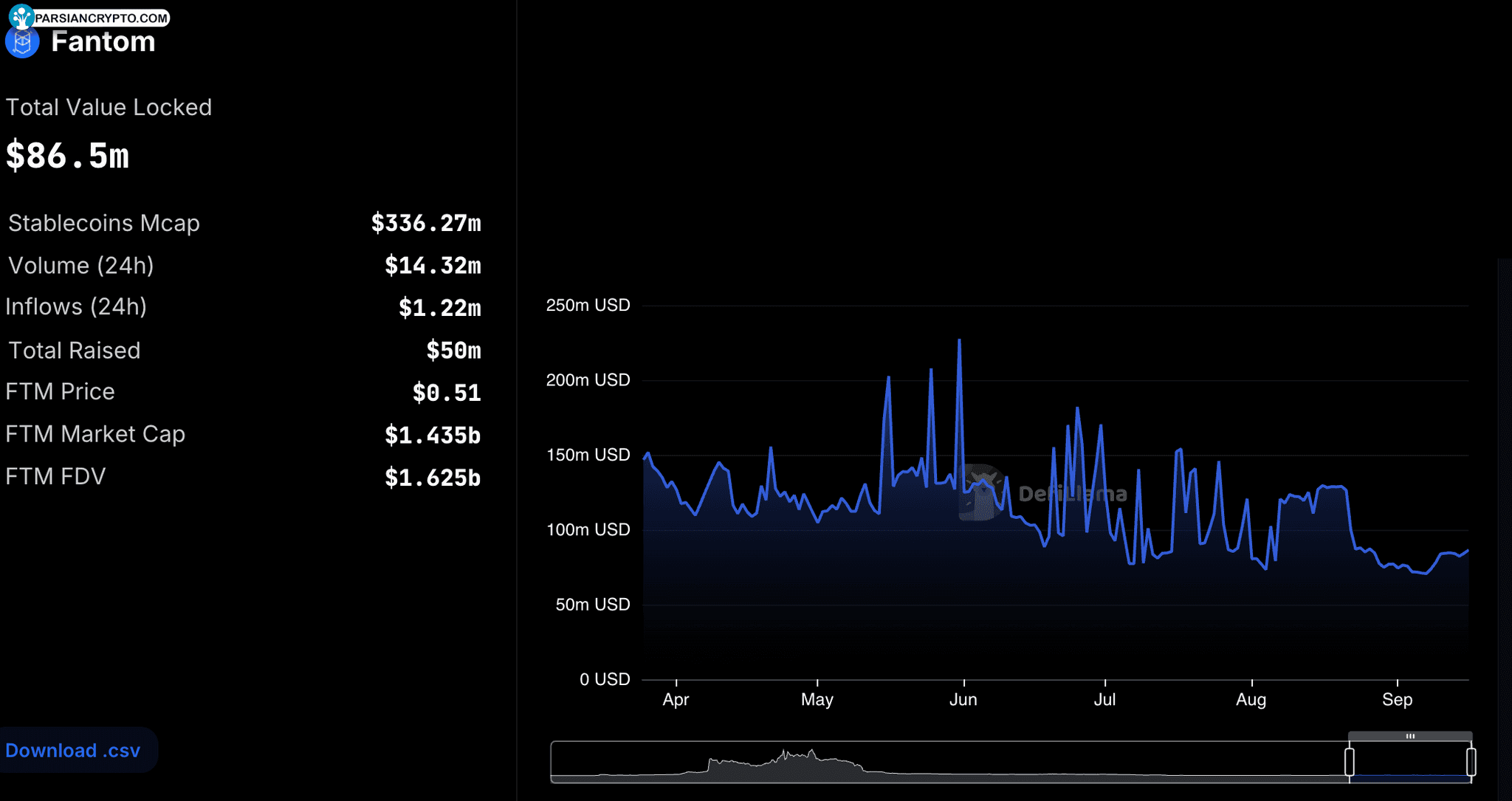Click the $86.5m Total Value Locked figure

(x=68, y=156)
